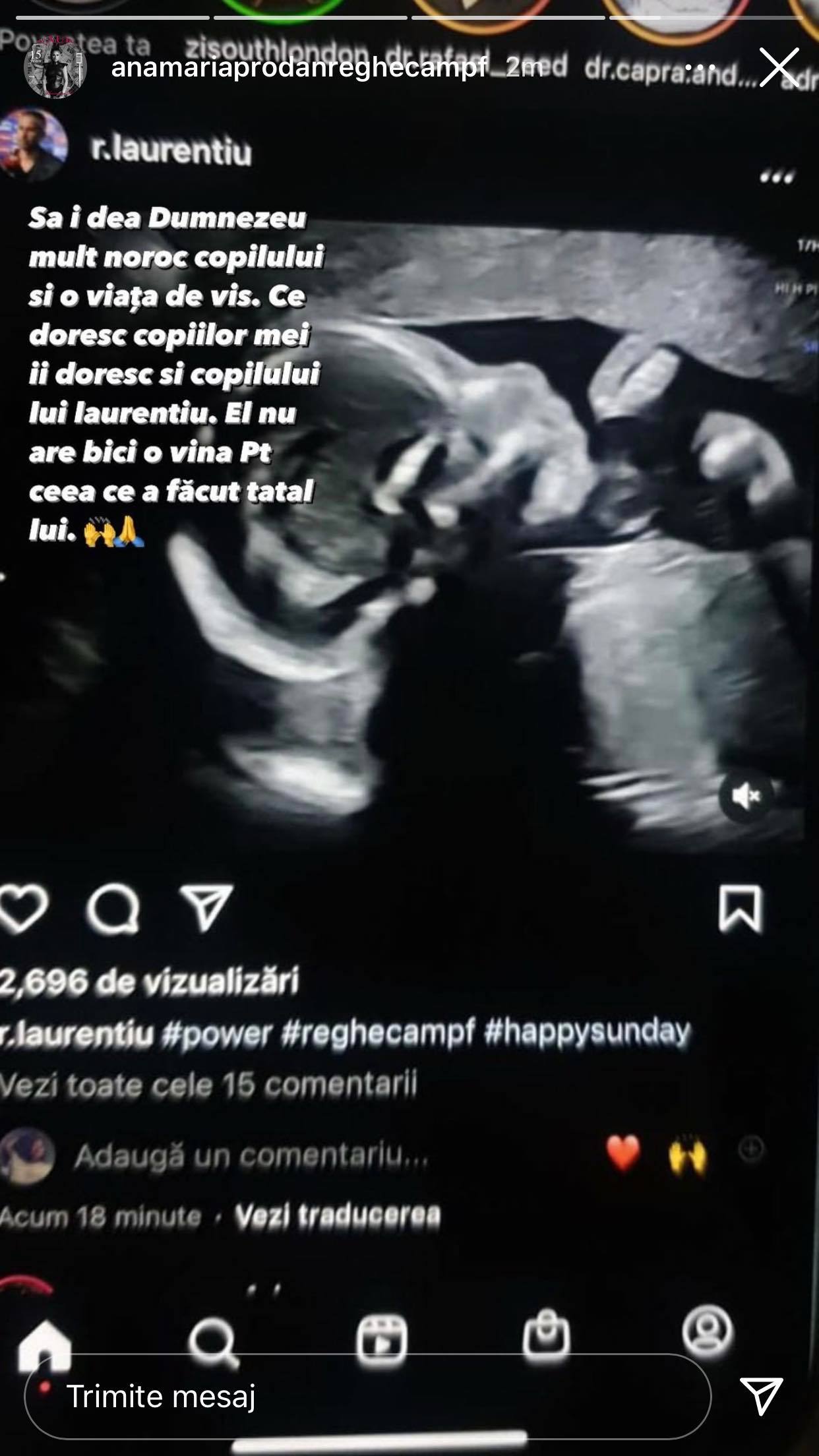View all 15 comments link

tap(208, 1084)
